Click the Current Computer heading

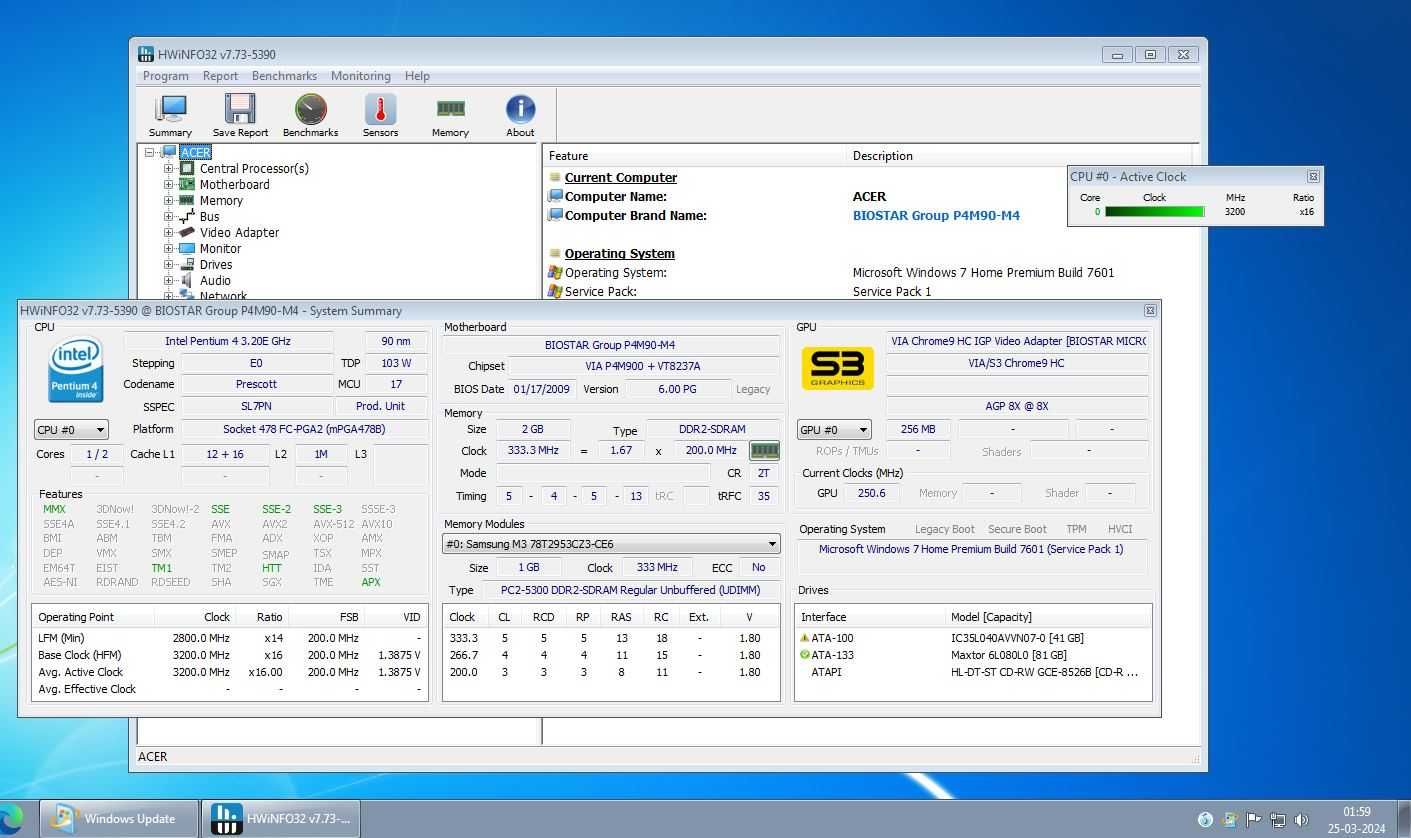[x=620, y=177]
